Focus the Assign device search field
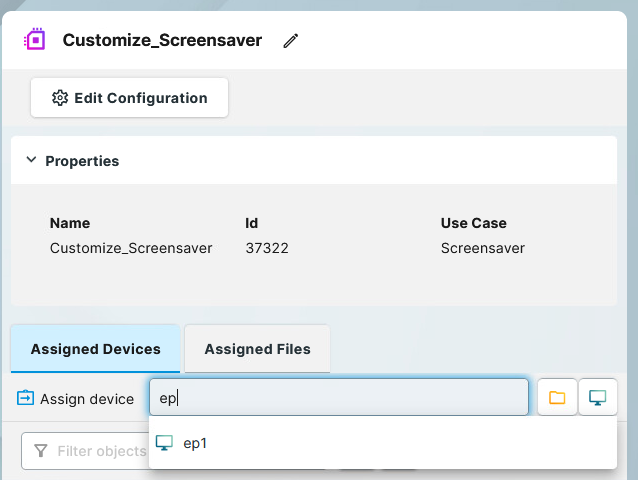Image resolution: width=638 pixels, height=480 pixels. coord(338,397)
